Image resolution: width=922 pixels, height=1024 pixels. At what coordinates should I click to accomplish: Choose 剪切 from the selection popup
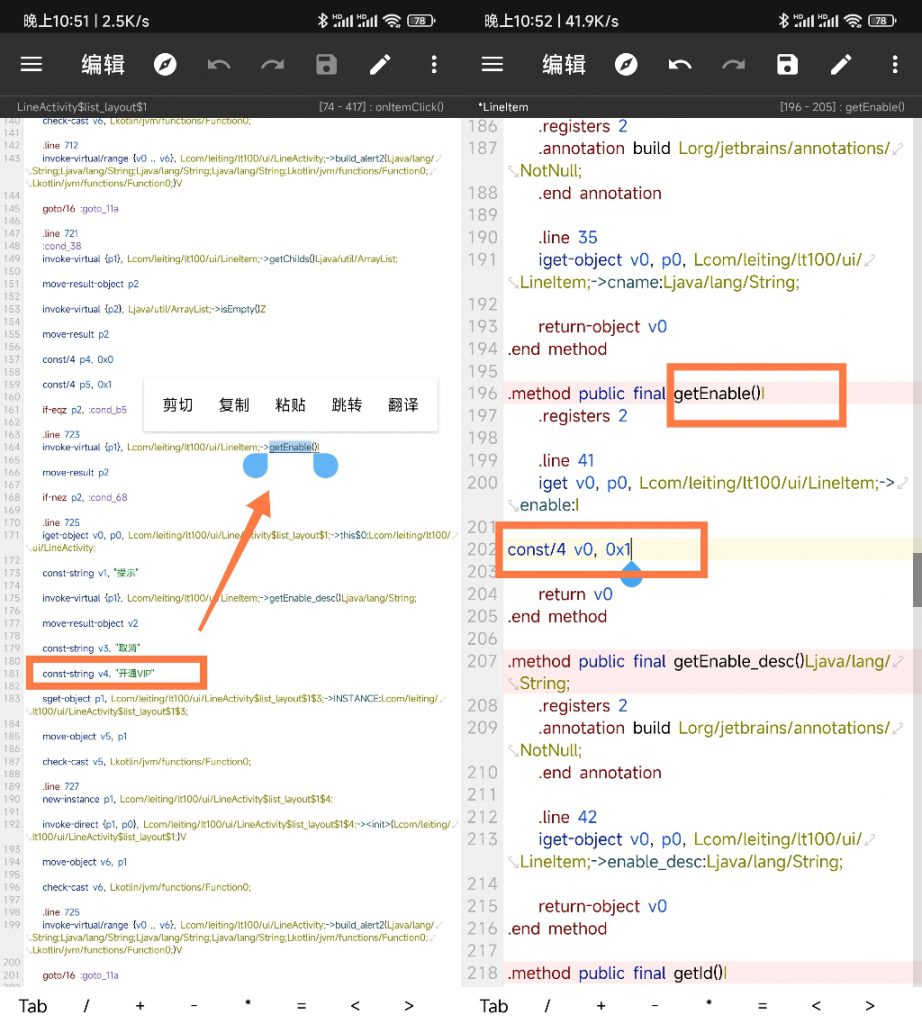(178, 405)
